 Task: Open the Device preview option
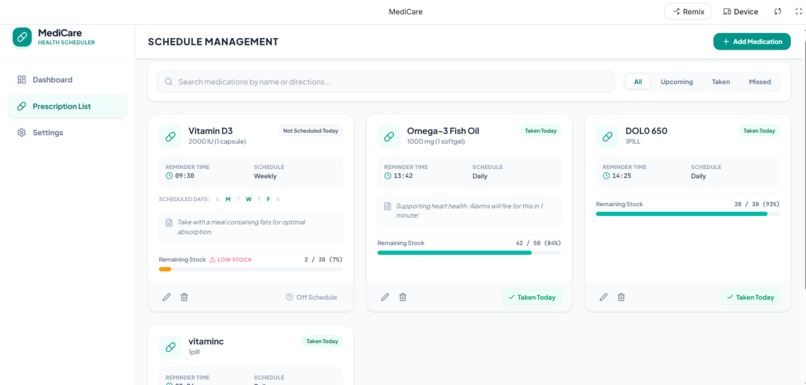[x=740, y=12]
